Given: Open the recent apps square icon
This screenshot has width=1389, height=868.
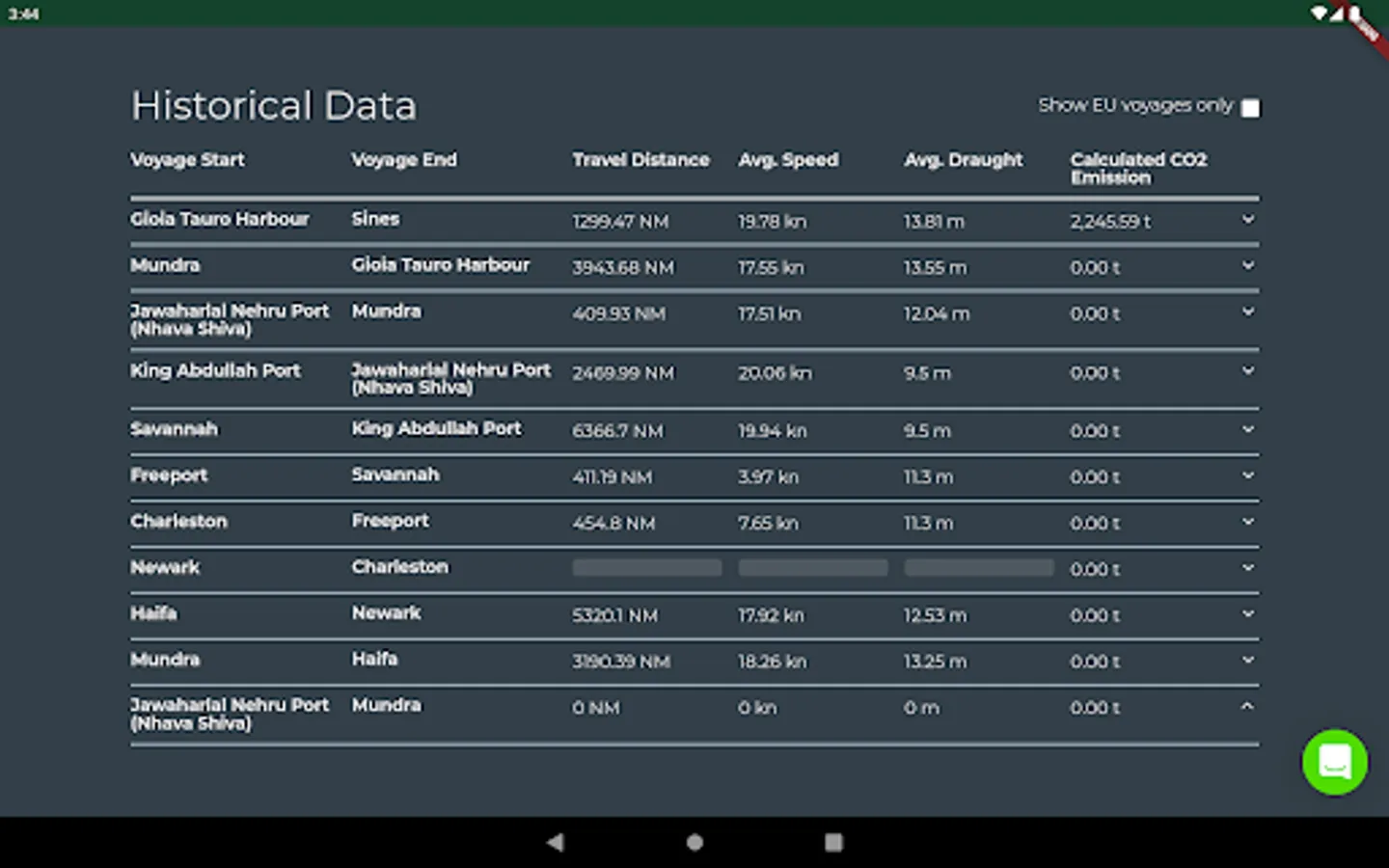Looking at the screenshot, I should click(x=833, y=842).
